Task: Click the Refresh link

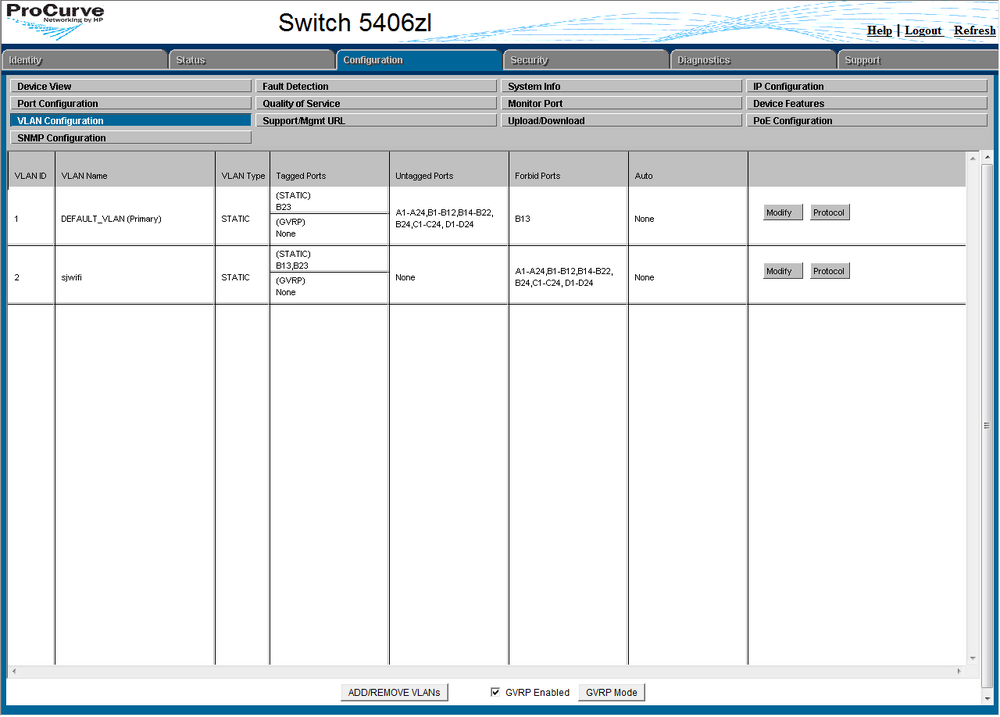Action: tap(974, 31)
